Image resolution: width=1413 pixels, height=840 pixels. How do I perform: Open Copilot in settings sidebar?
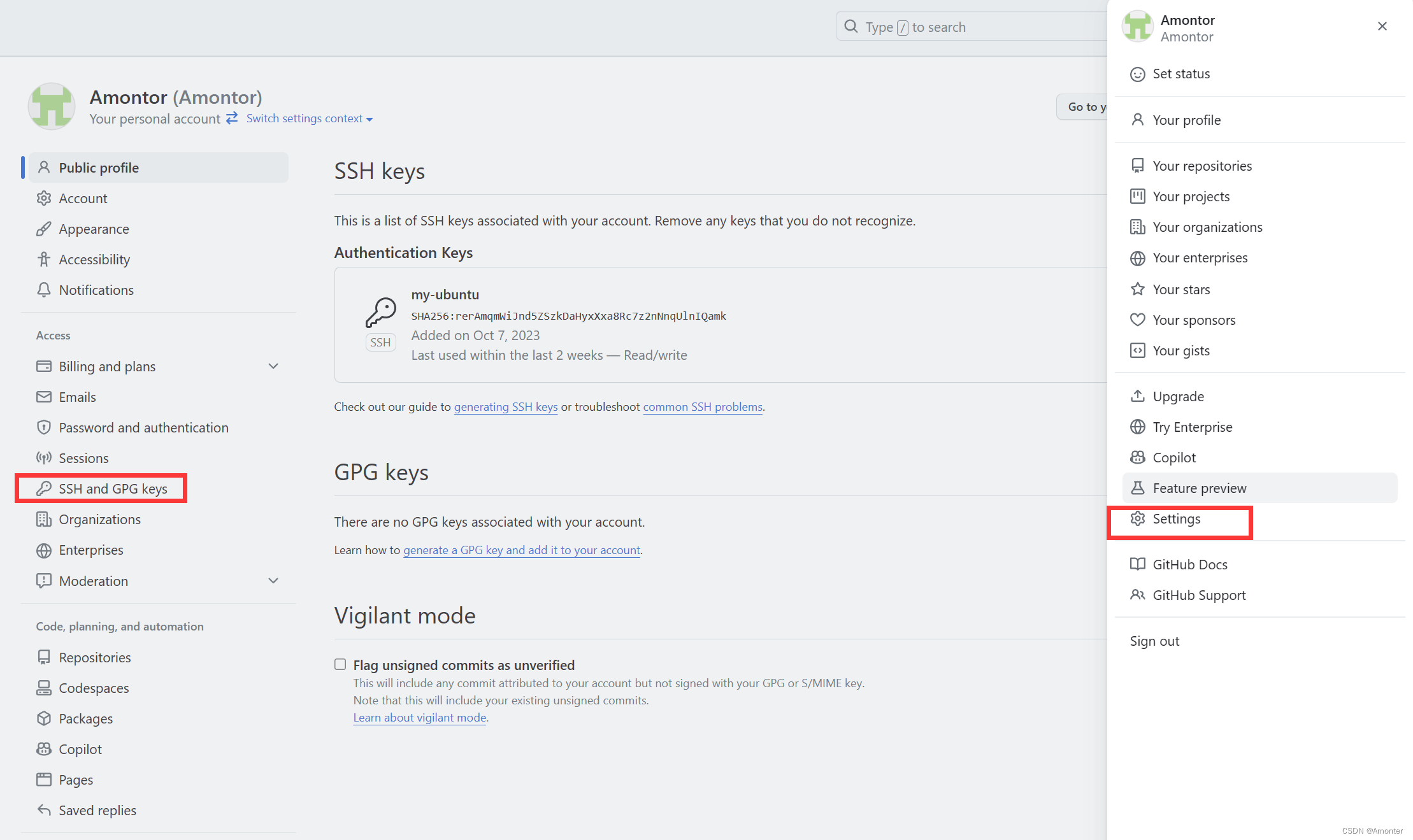159,749
